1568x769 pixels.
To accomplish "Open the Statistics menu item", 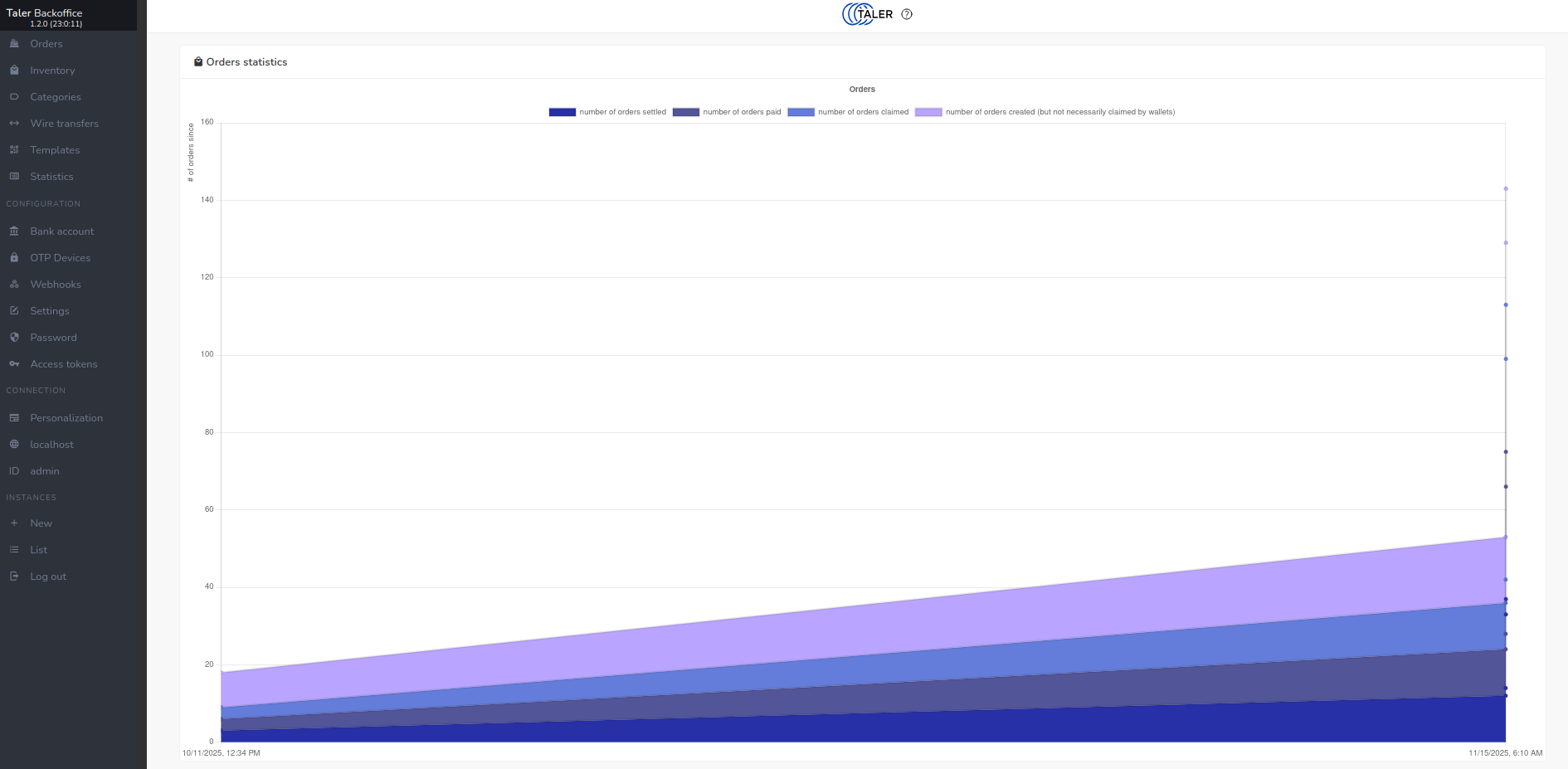I will [51, 177].
